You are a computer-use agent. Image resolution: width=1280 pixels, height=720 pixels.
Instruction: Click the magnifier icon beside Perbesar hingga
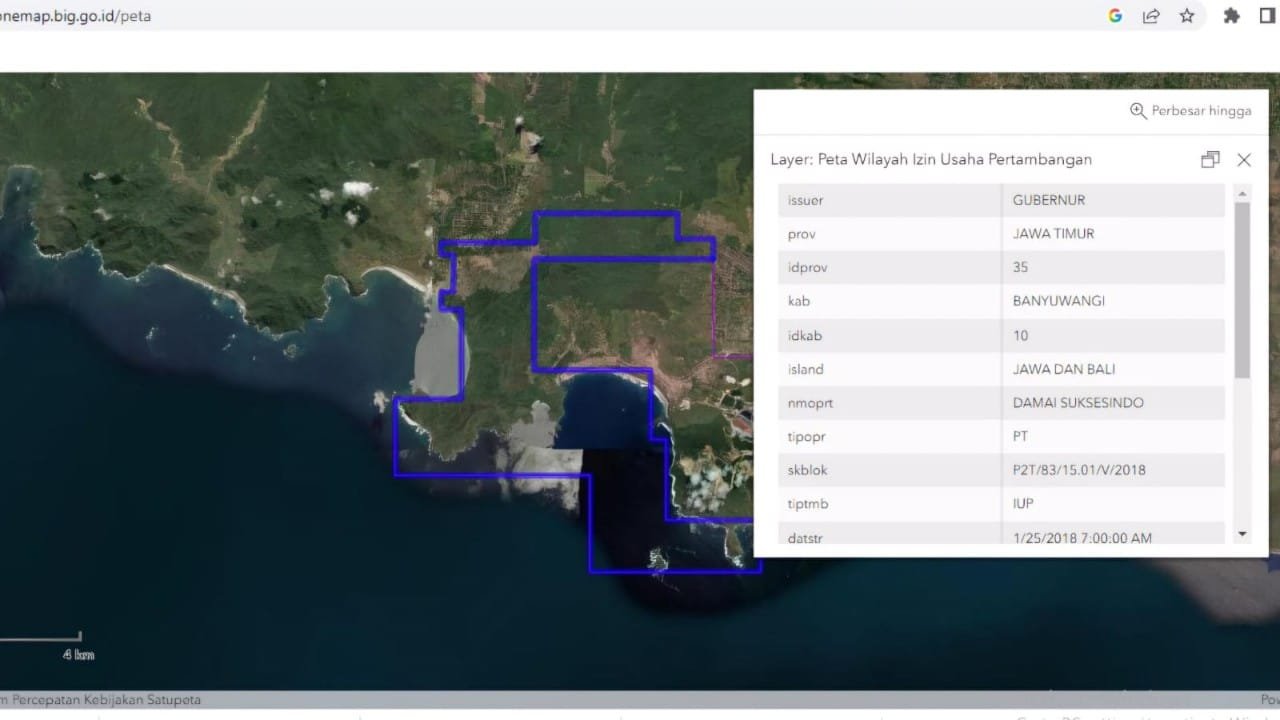1138,111
